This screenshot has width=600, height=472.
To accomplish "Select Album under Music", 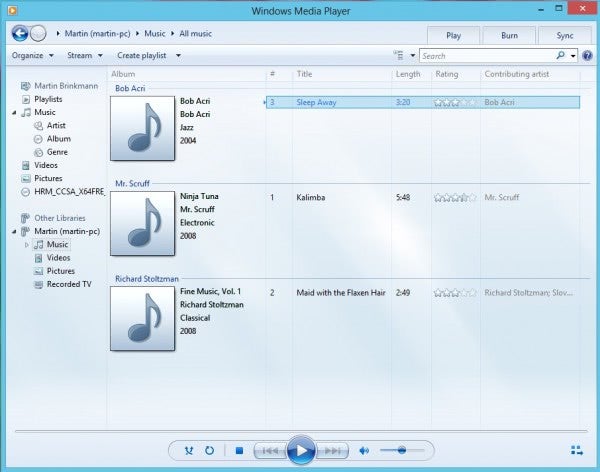I will tap(59, 139).
